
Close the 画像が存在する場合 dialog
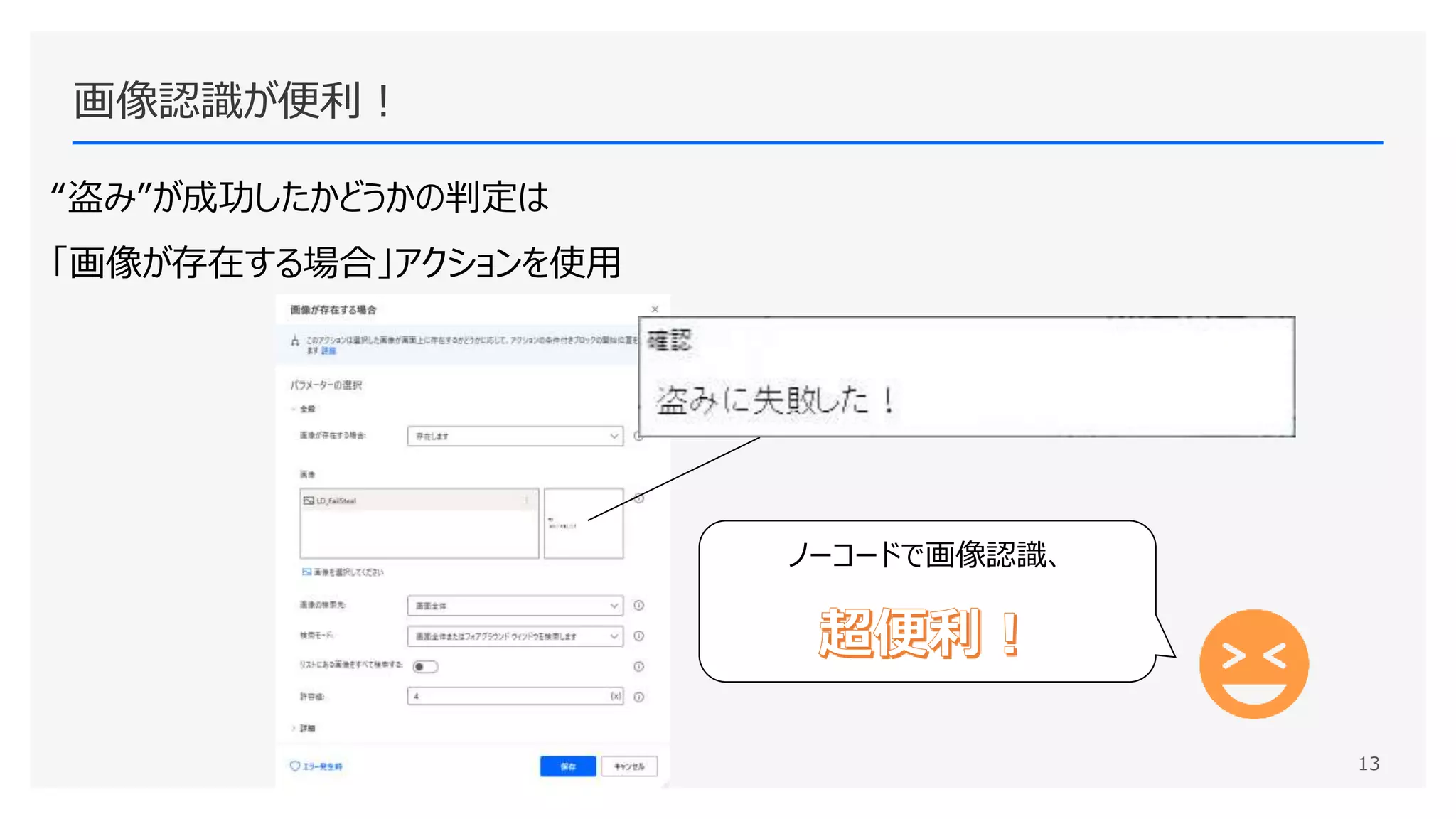click(x=655, y=309)
